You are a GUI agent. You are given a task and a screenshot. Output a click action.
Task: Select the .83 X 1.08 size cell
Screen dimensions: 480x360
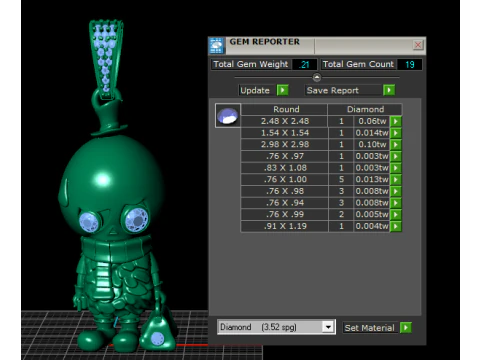284,168
